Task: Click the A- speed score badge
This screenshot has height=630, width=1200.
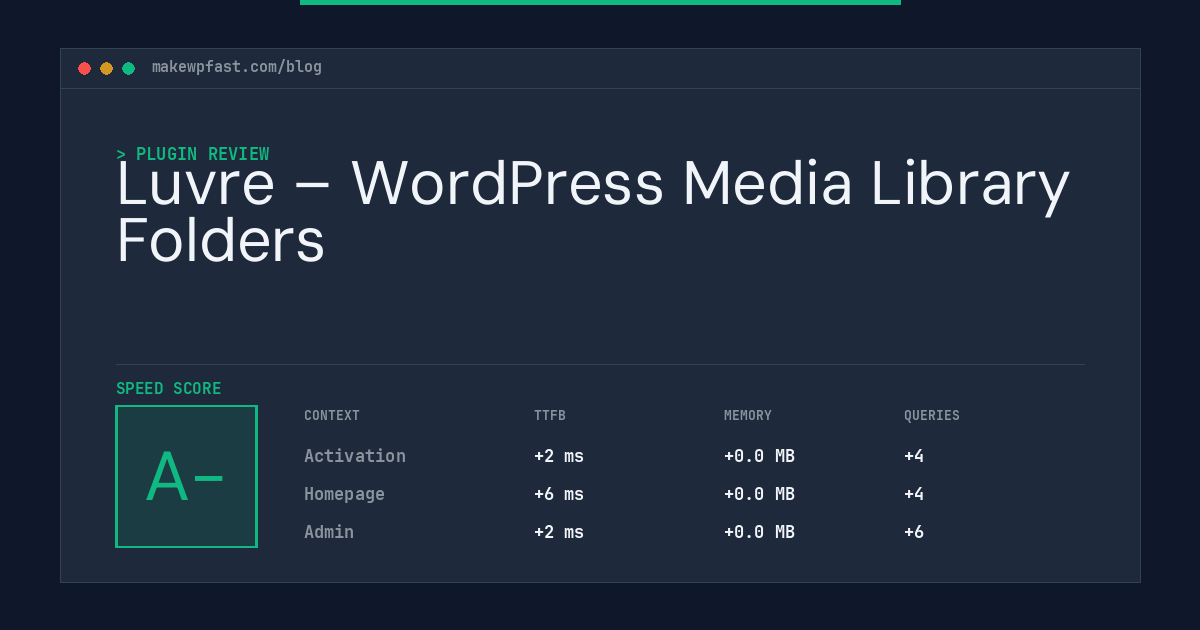Action: (x=187, y=476)
